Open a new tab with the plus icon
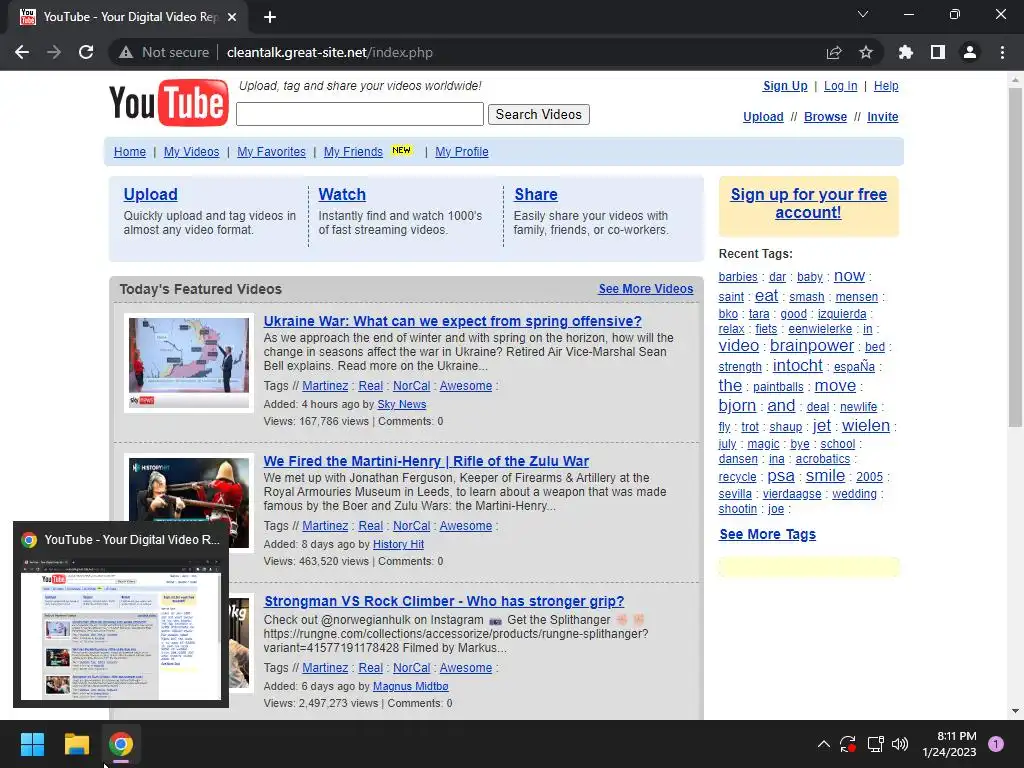 pos(270,17)
